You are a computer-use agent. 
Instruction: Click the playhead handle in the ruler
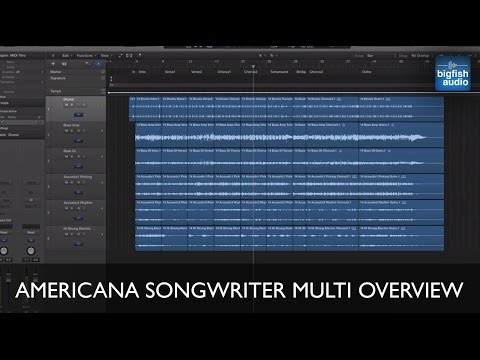(253, 67)
